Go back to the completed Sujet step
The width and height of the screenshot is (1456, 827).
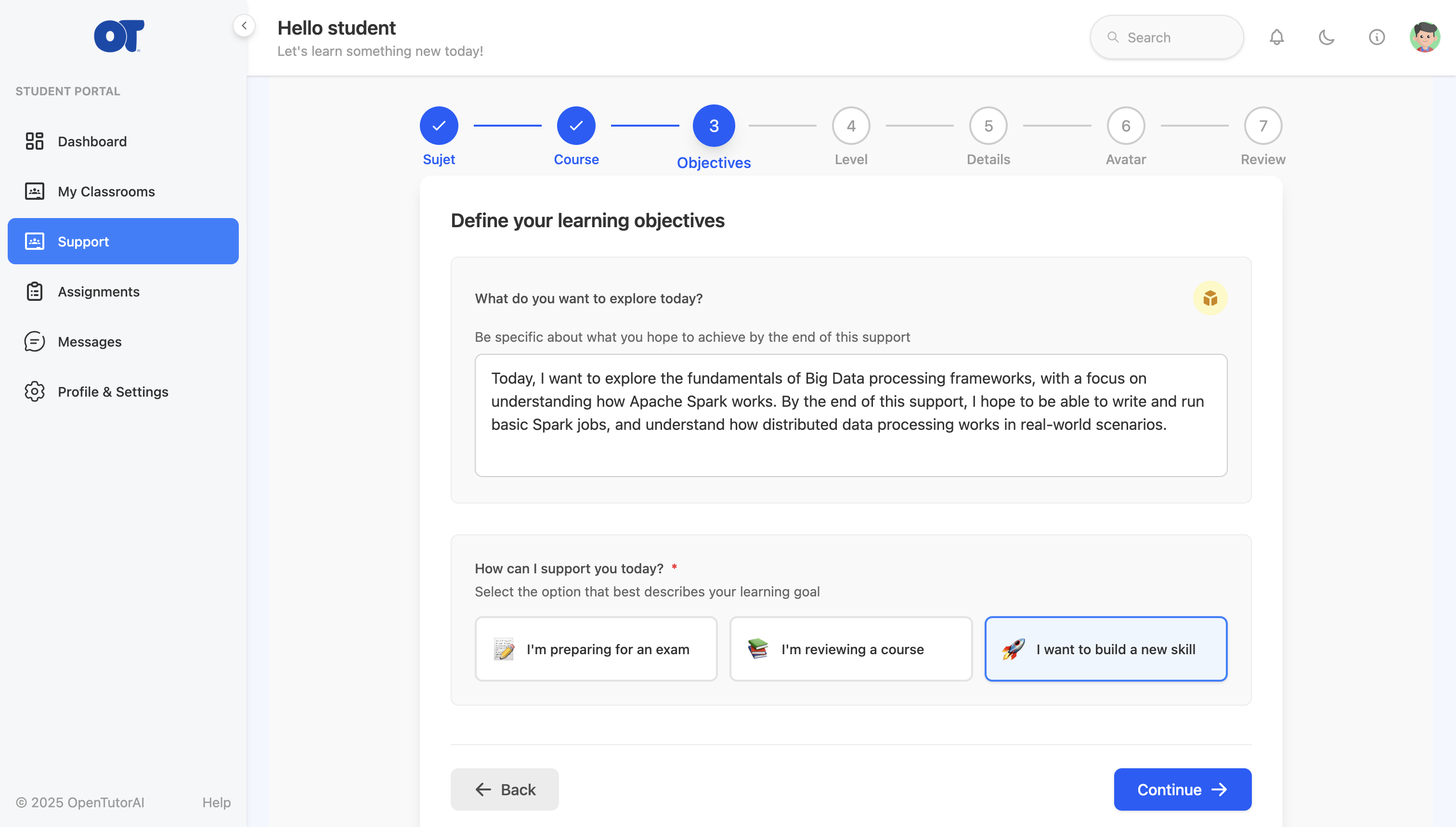(439, 126)
